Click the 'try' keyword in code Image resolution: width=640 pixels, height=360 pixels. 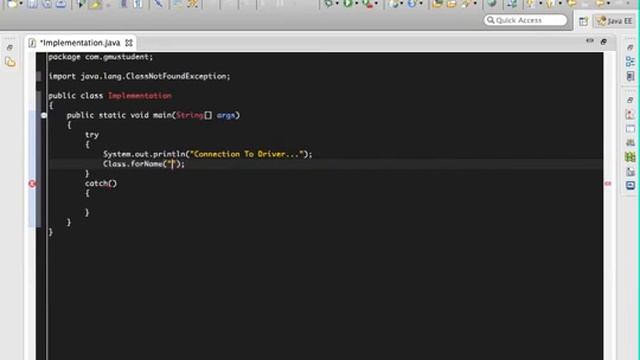point(92,135)
